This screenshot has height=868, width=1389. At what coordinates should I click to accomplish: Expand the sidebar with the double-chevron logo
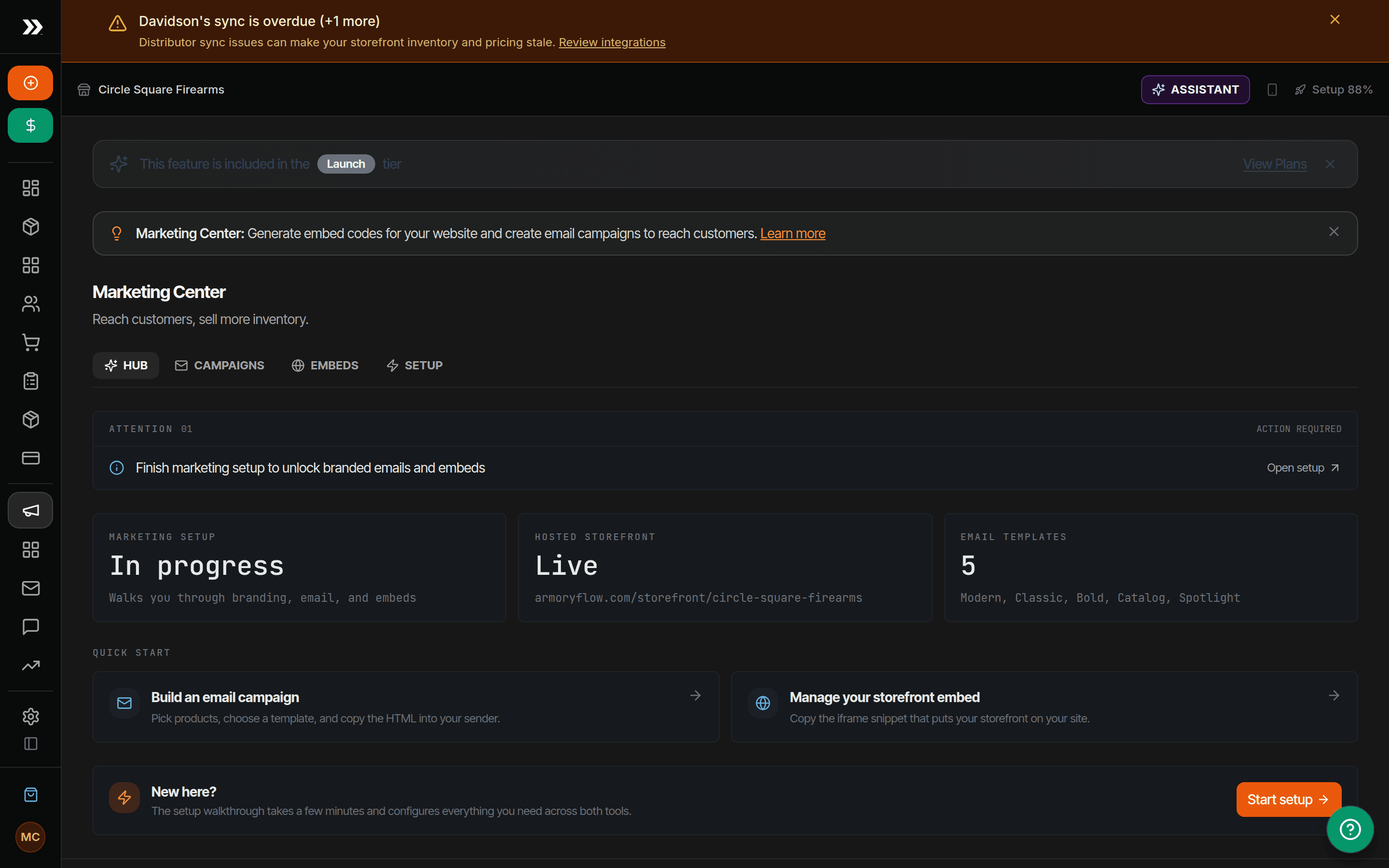(31, 27)
